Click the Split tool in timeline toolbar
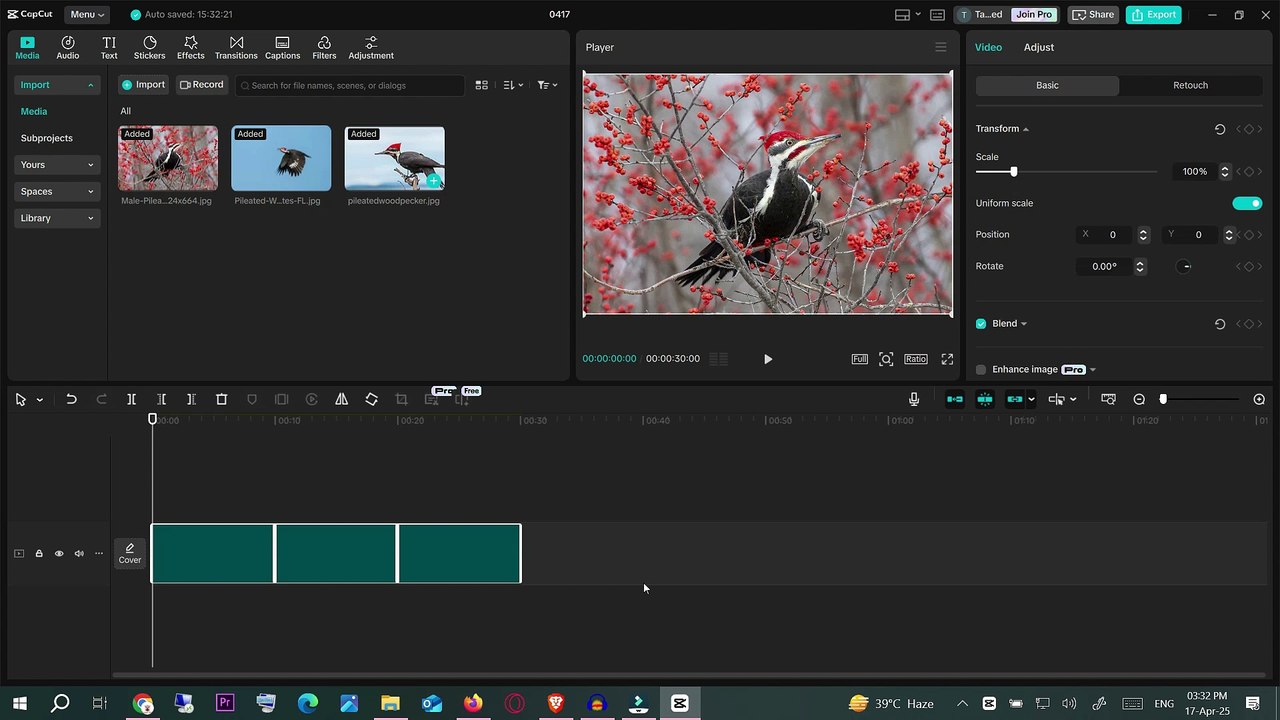The image size is (1280, 720). tap(131, 399)
